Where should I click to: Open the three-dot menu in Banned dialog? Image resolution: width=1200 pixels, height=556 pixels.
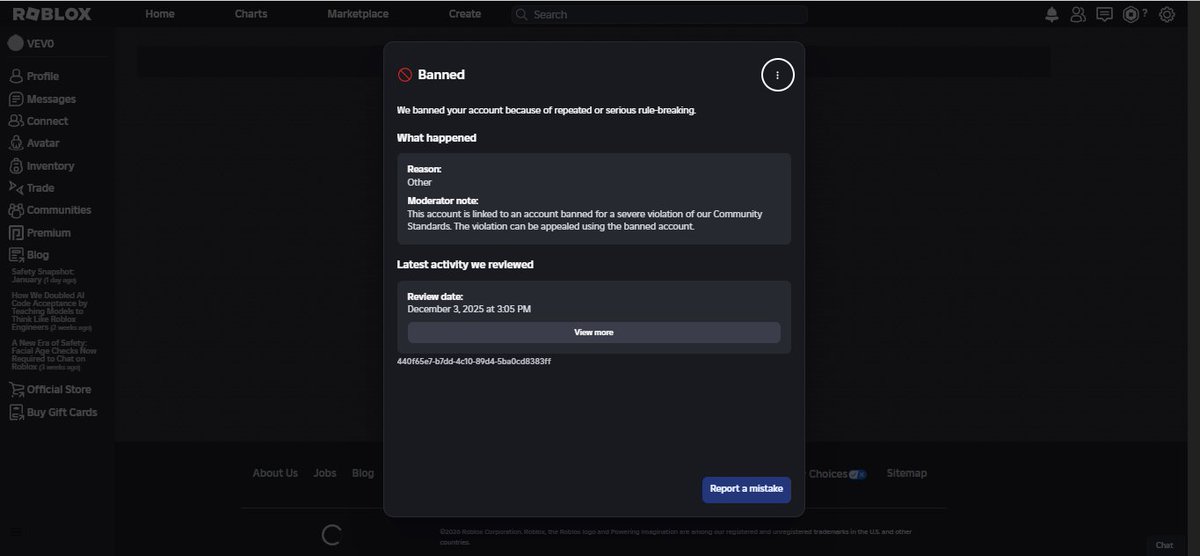[x=777, y=75]
